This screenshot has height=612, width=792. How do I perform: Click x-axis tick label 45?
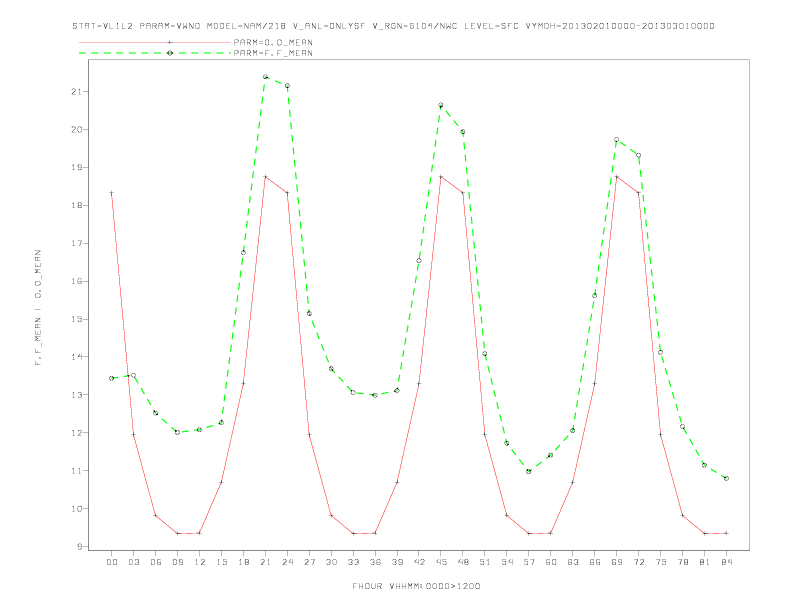click(x=441, y=562)
